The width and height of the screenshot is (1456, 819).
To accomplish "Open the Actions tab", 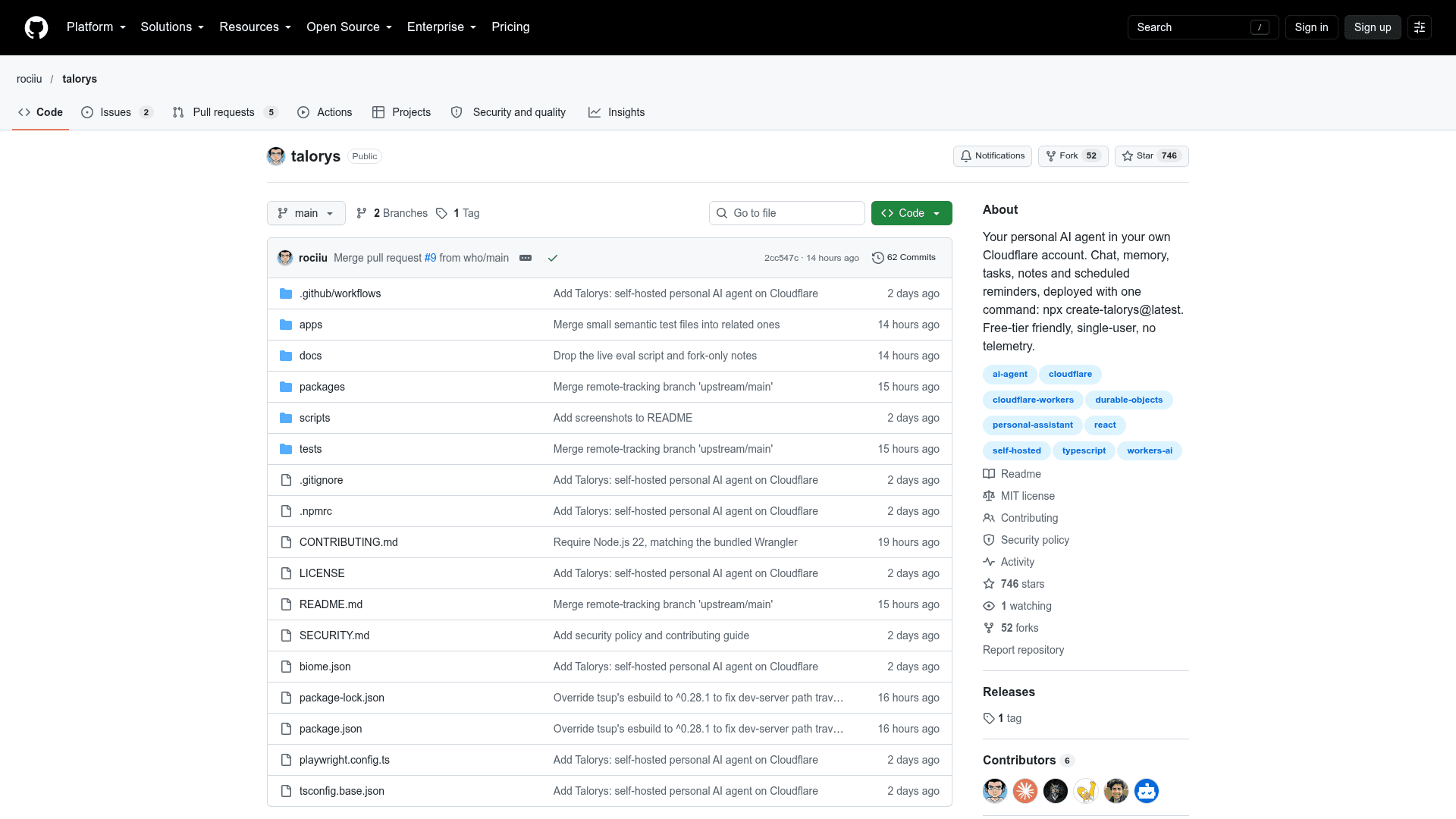I will [x=325, y=112].
